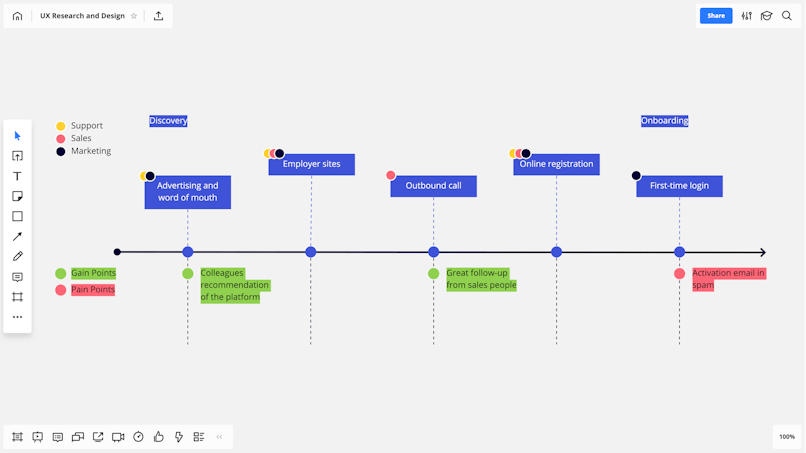
Task: Select the Sticky note tool
Action: pyautogui.click(x=17, y=196)
